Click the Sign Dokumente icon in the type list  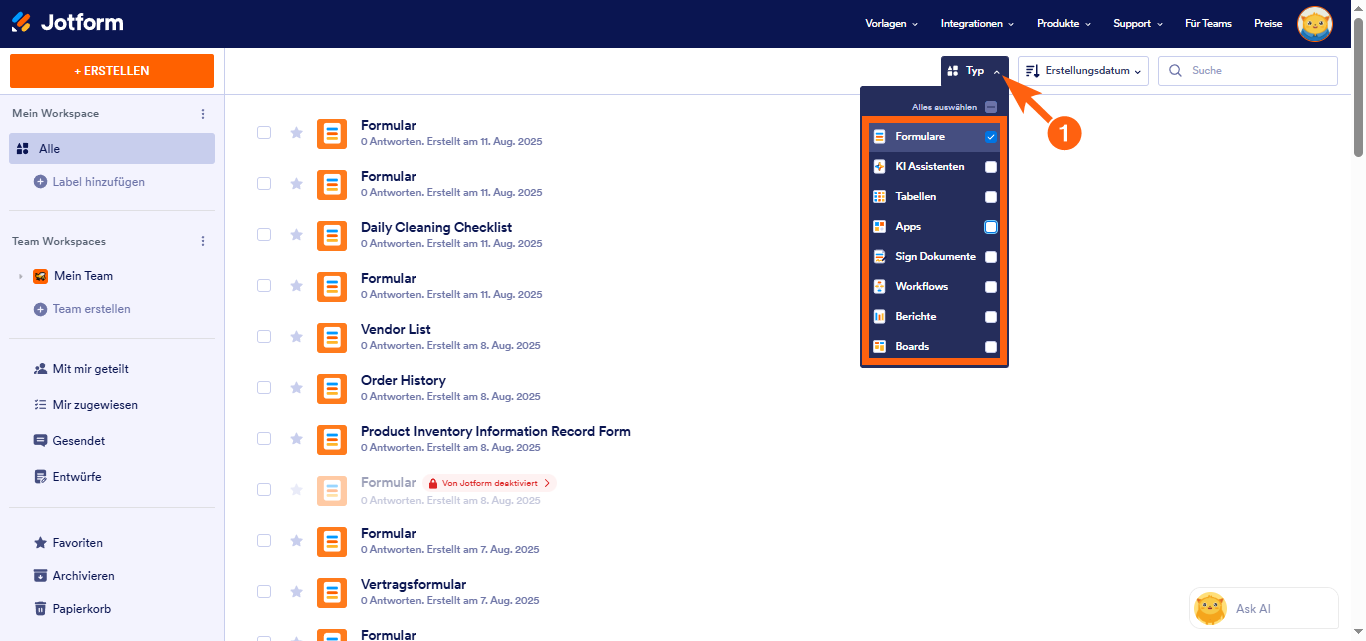tap(880, 257)
